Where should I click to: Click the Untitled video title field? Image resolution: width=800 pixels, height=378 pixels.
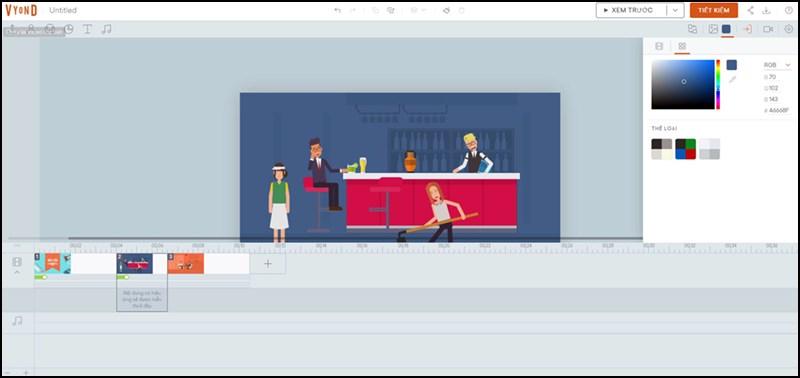(x=63, y=10)
